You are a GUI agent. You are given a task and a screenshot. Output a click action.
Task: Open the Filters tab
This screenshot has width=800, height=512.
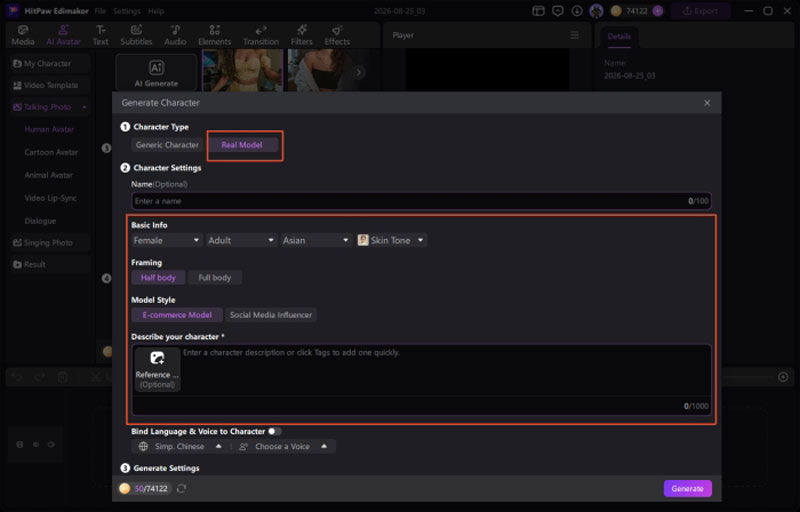[x=302, y=35]
